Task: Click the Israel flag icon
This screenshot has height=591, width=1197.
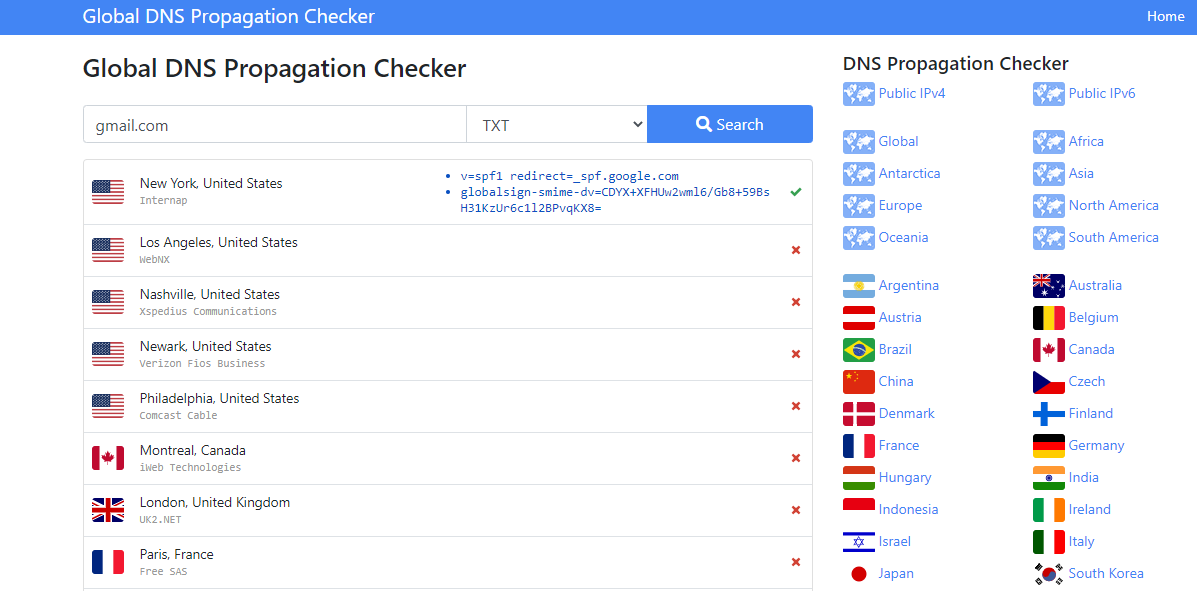Action: click(x=858, y=541)
